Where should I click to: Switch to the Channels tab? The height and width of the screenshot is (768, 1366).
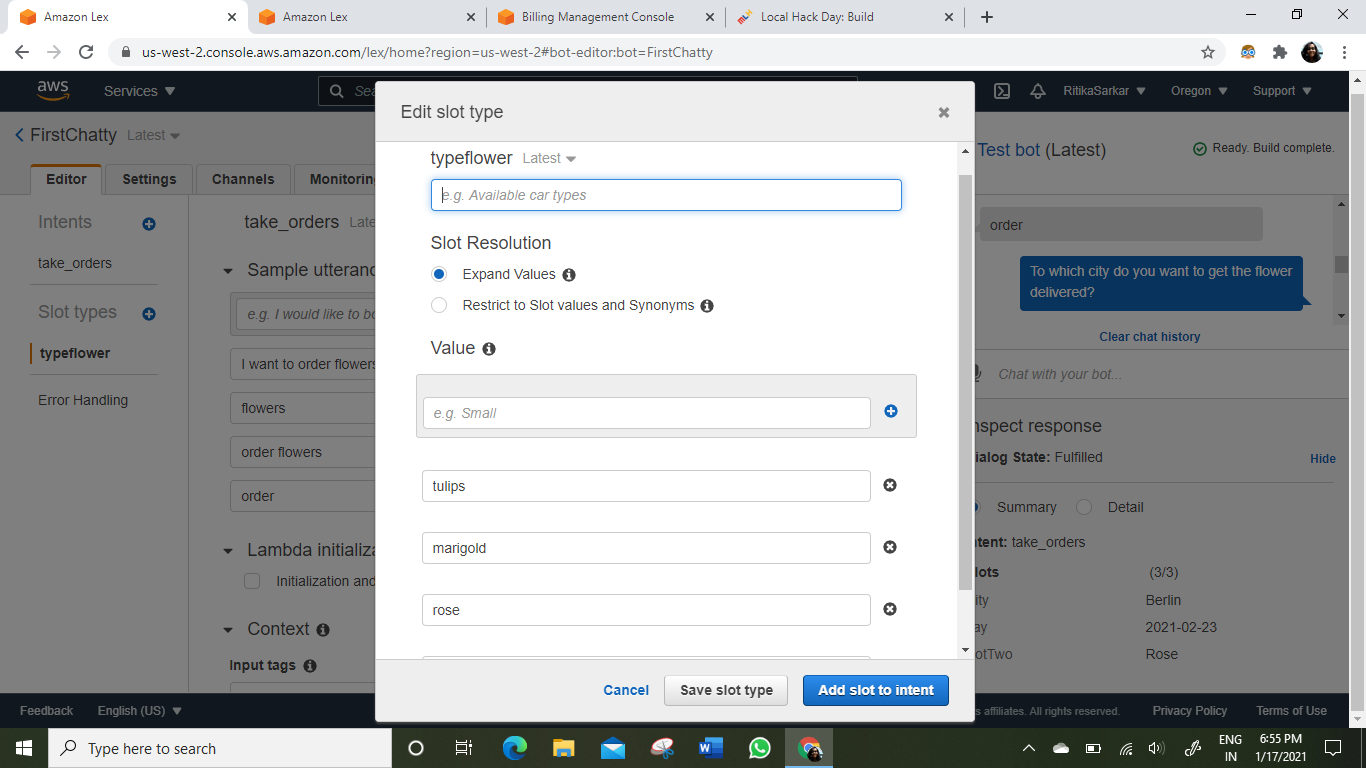coord(243,179)
